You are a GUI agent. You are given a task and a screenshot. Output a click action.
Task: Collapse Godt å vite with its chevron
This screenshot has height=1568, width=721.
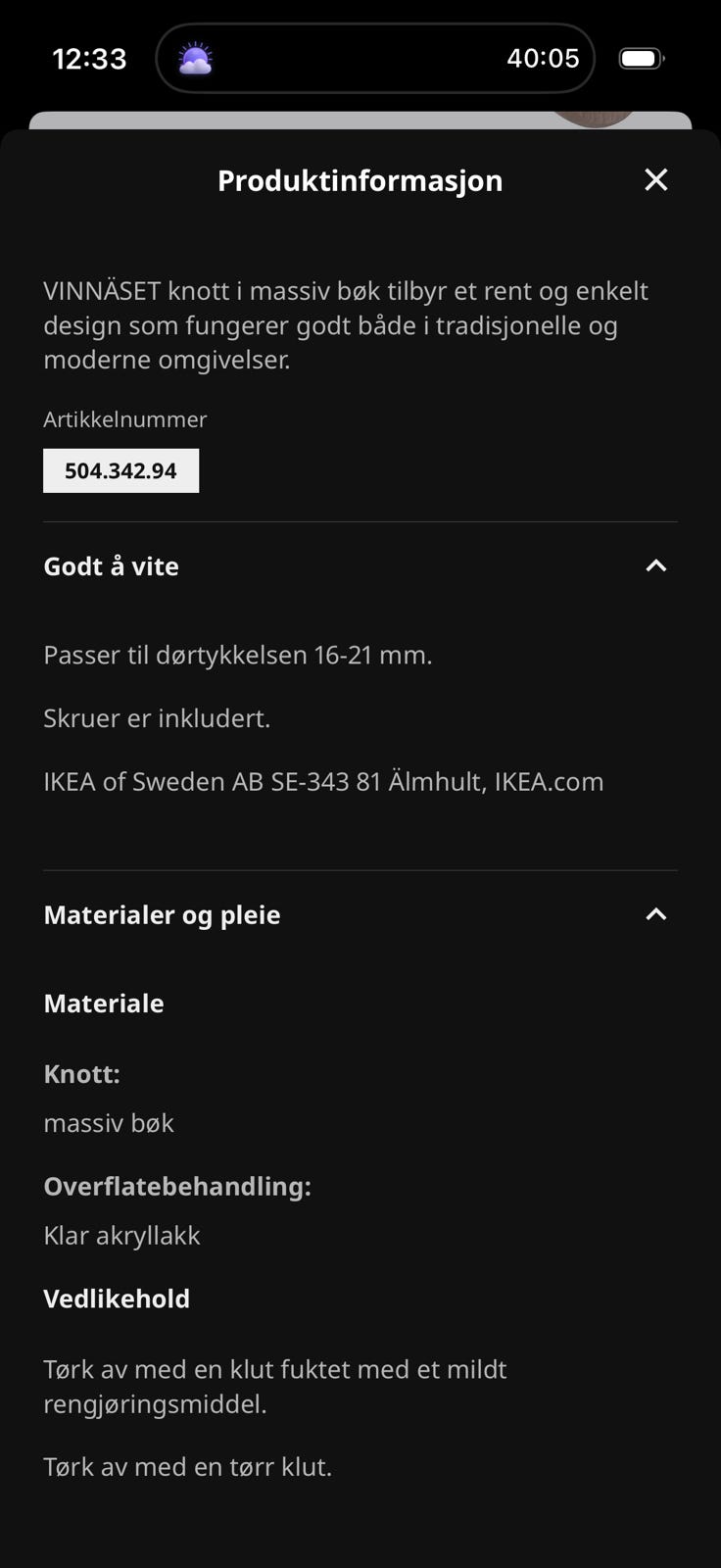click(x=655, y=565)
